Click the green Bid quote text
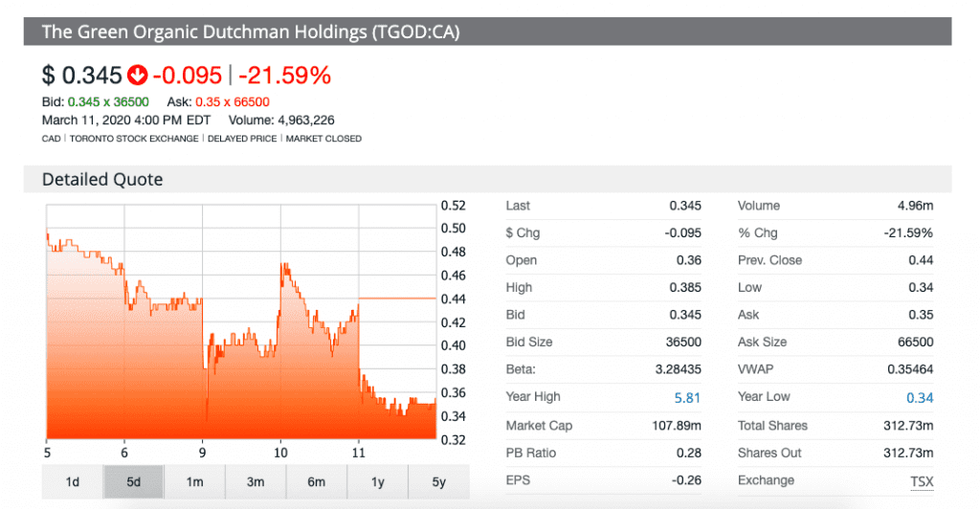Viewport: 980px width, 509px height. (x=95, y=102)
